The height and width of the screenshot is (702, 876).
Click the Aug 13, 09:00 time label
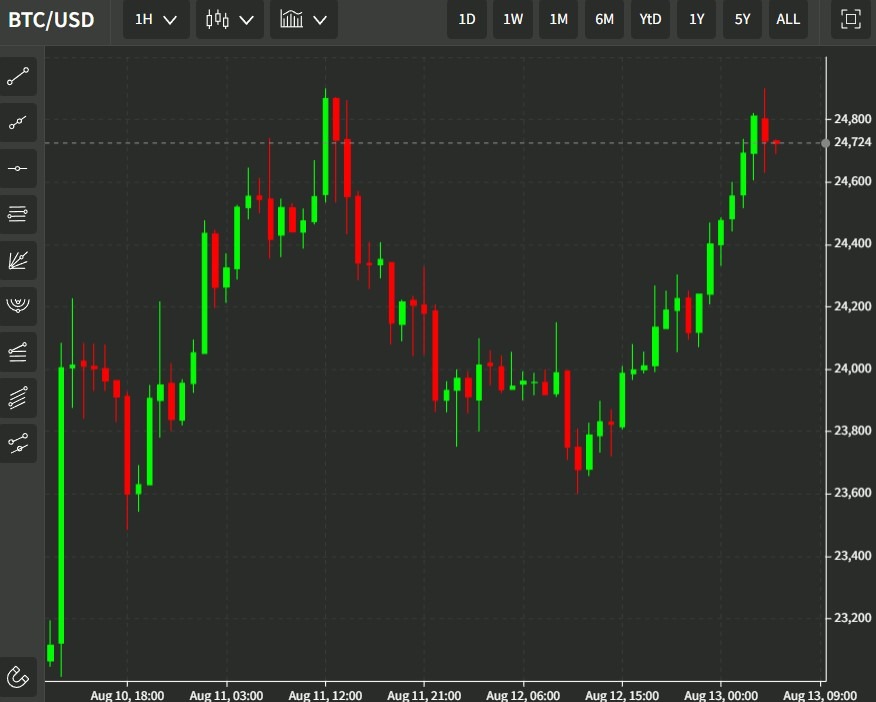[820, 695]
